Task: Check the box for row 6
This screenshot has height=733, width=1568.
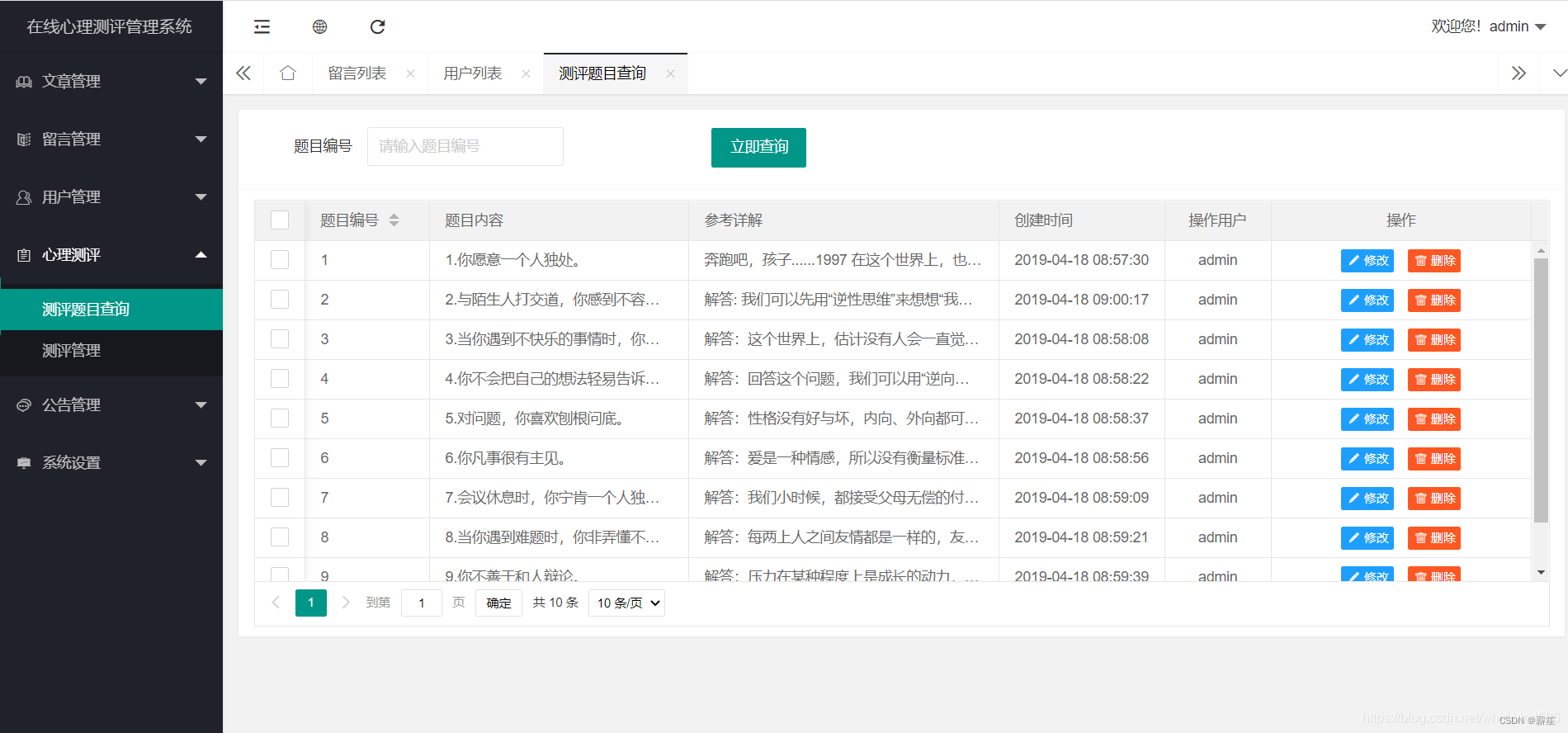Action: tap(280, 457)
